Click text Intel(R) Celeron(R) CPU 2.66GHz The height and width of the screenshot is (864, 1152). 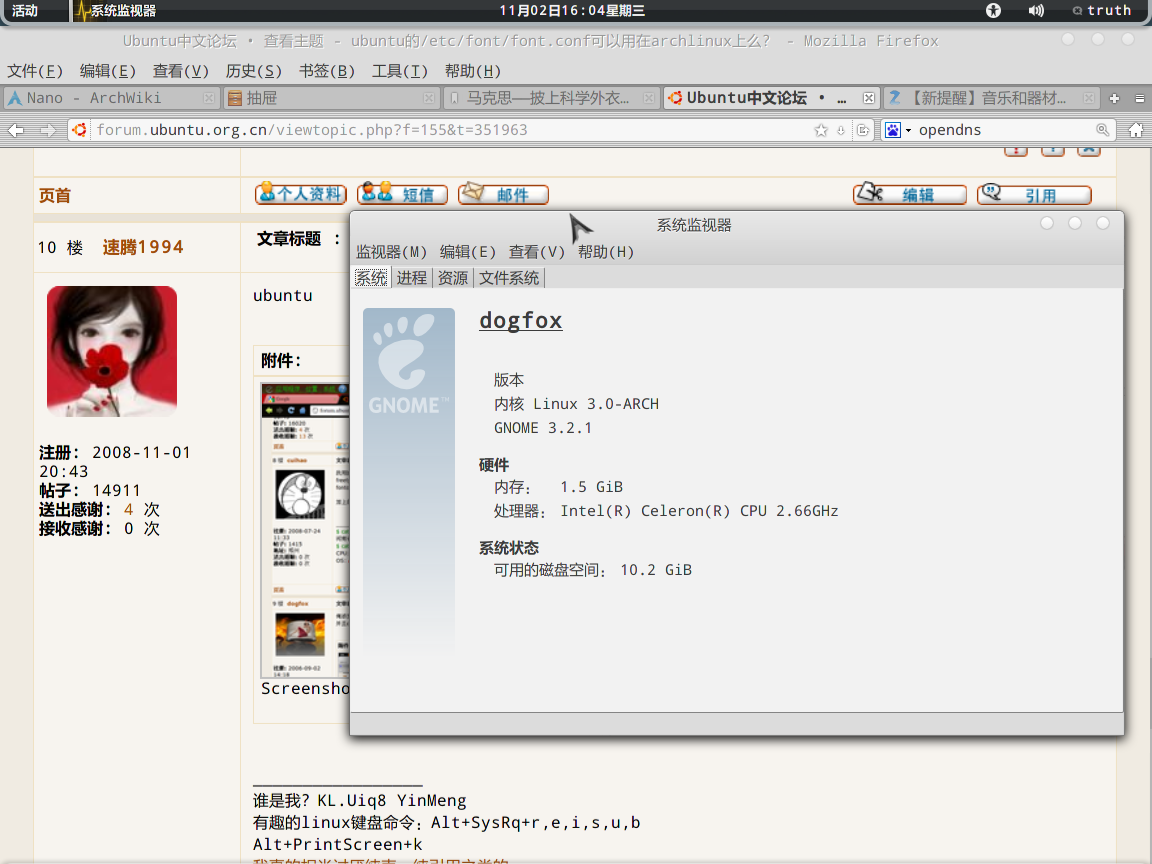pyautogui.click(x=699, y=511)
